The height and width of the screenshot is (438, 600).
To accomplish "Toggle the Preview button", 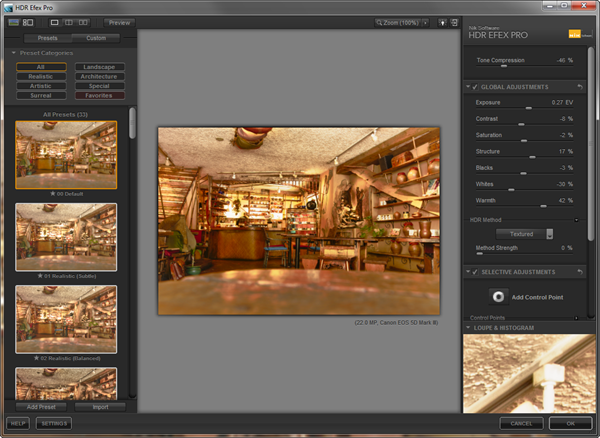I will tap(119, 21).
